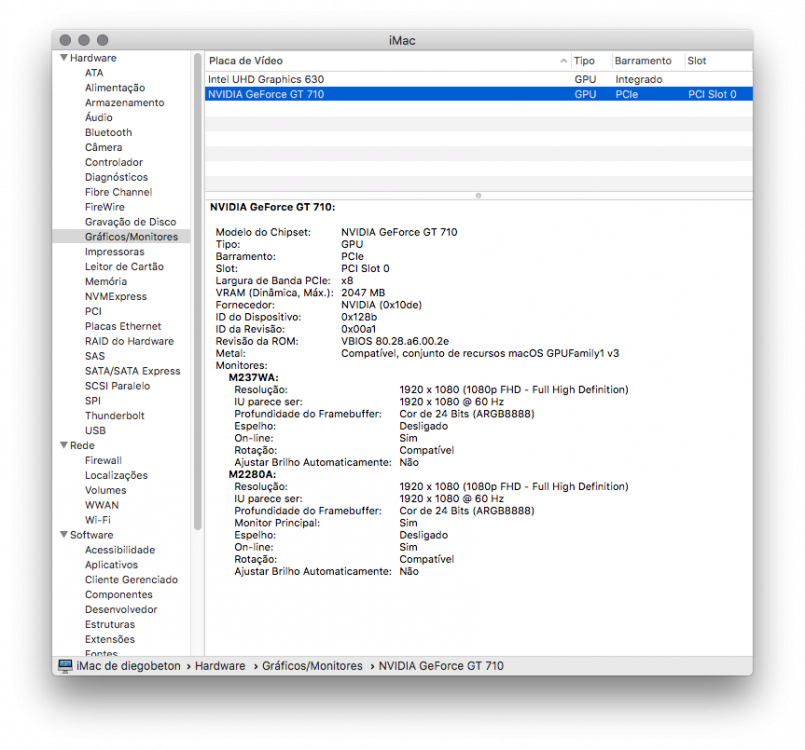Select the NVIDIA GeForce GT 710 row
The image size is (805, 750).
(478, 94)
